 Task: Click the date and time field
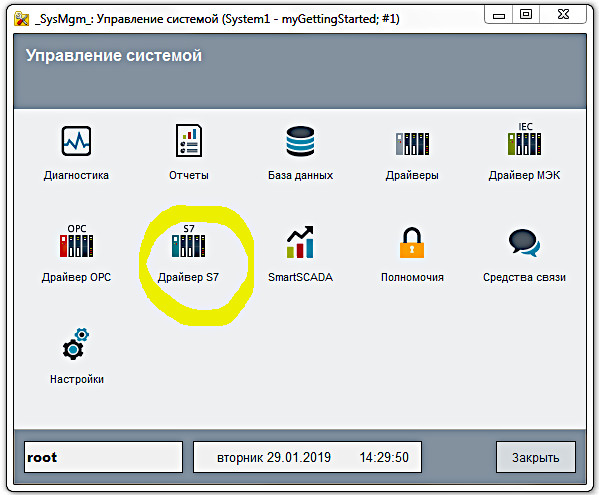click(308, 457)
